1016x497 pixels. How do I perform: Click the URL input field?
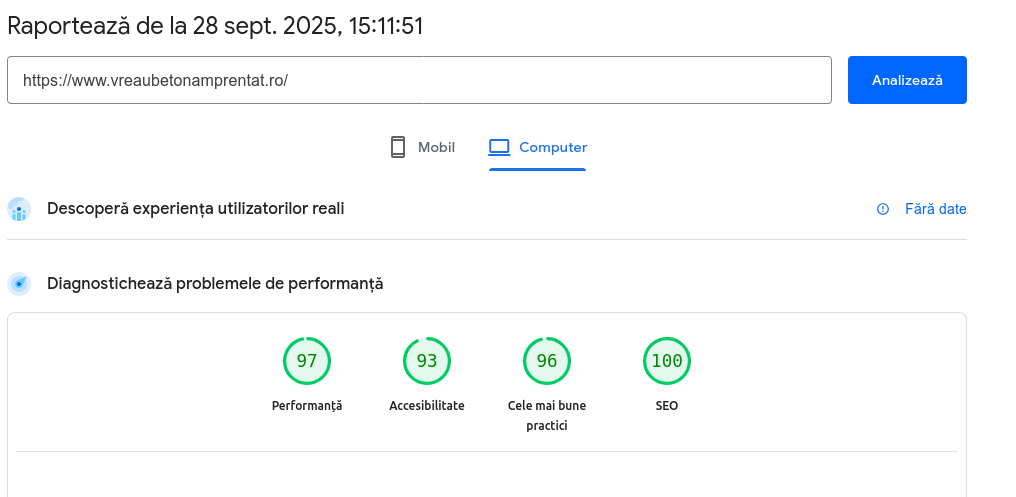coord(418,80)
